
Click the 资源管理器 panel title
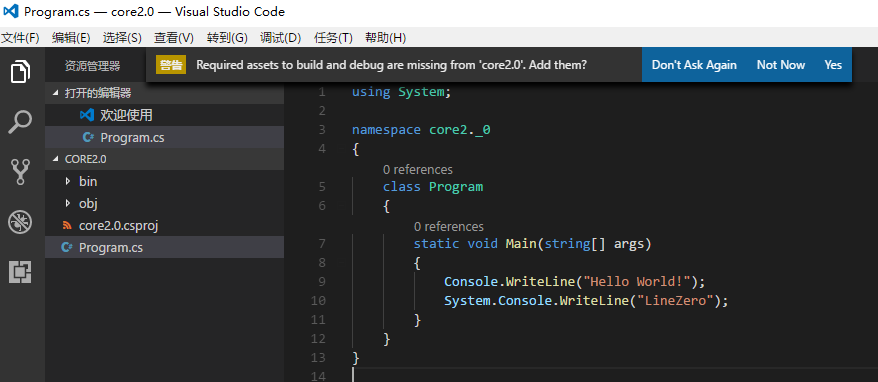click(x=92, y=66)
